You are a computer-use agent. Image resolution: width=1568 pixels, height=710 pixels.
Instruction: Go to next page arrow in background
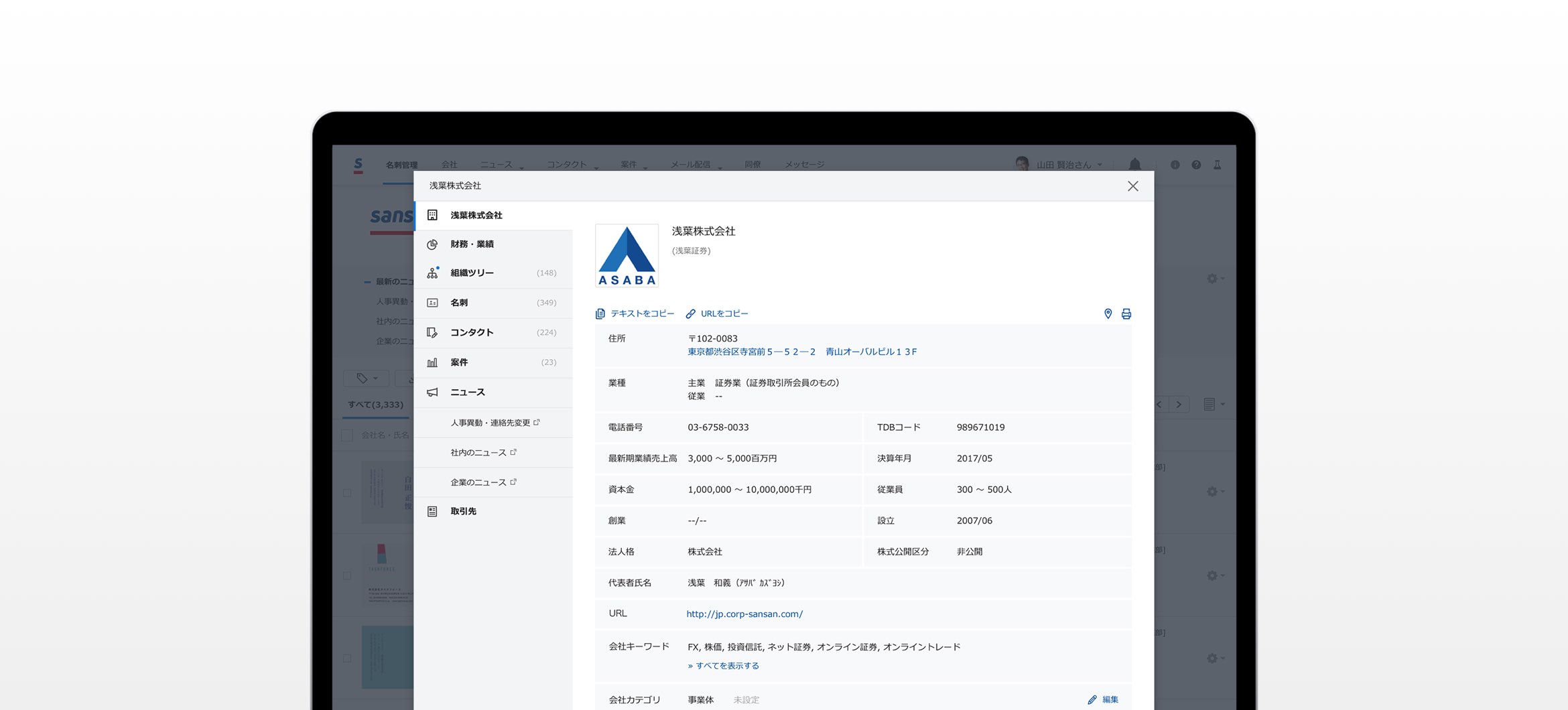(x=1179, y=405)
